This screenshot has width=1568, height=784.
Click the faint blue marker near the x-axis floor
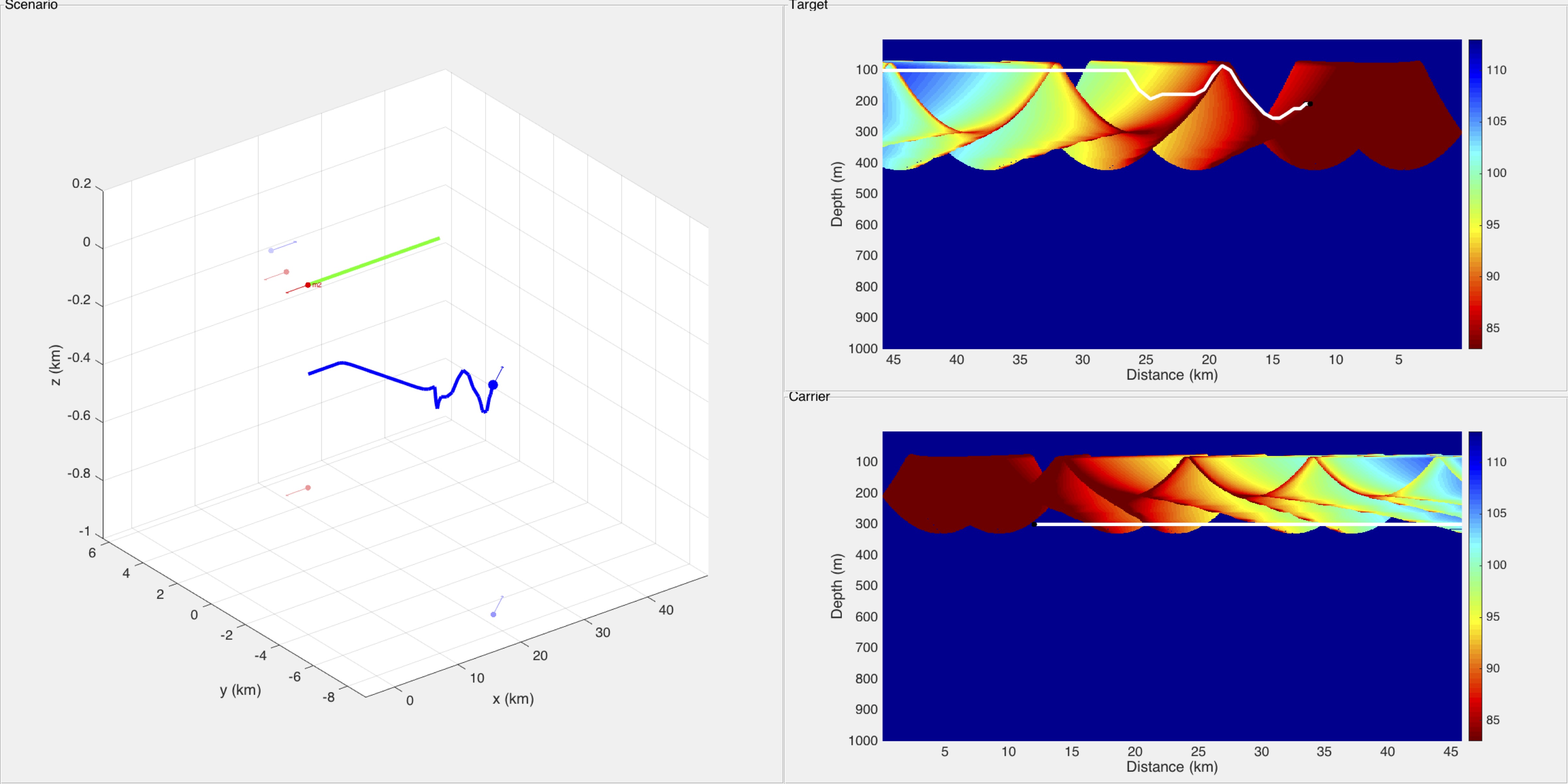click(x=493, y=615)
